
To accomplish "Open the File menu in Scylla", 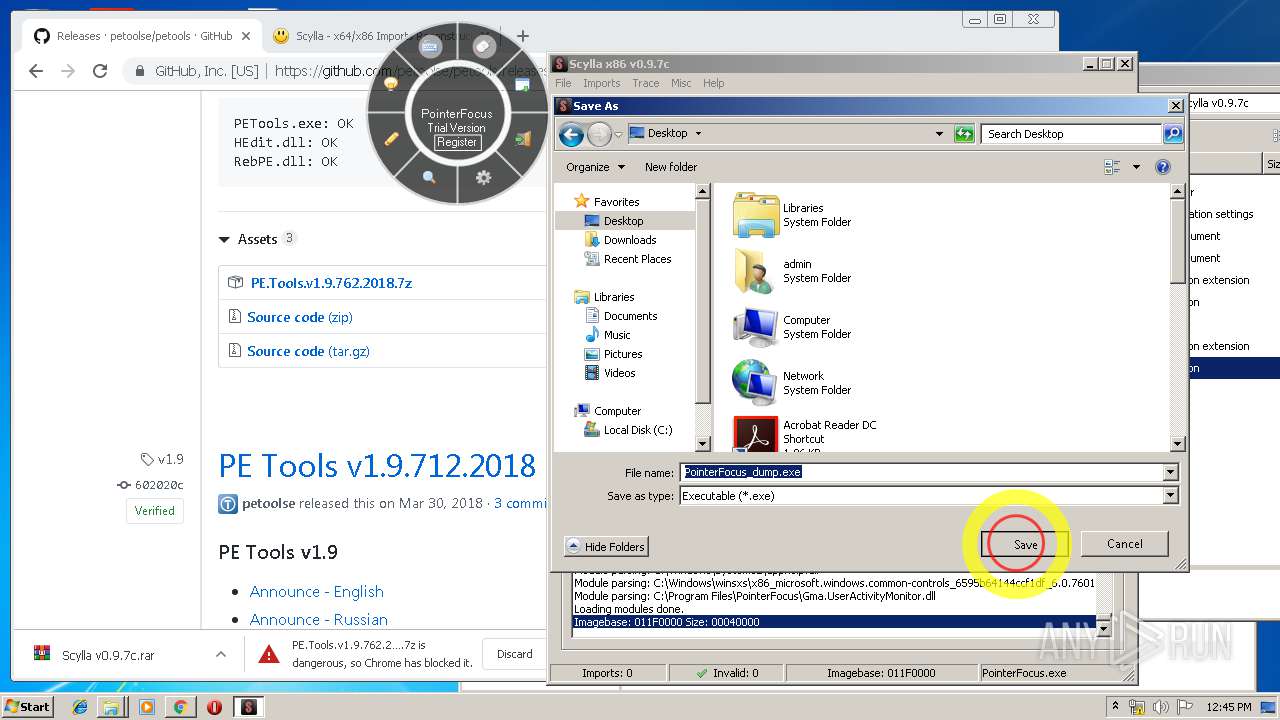I will 563,83.
